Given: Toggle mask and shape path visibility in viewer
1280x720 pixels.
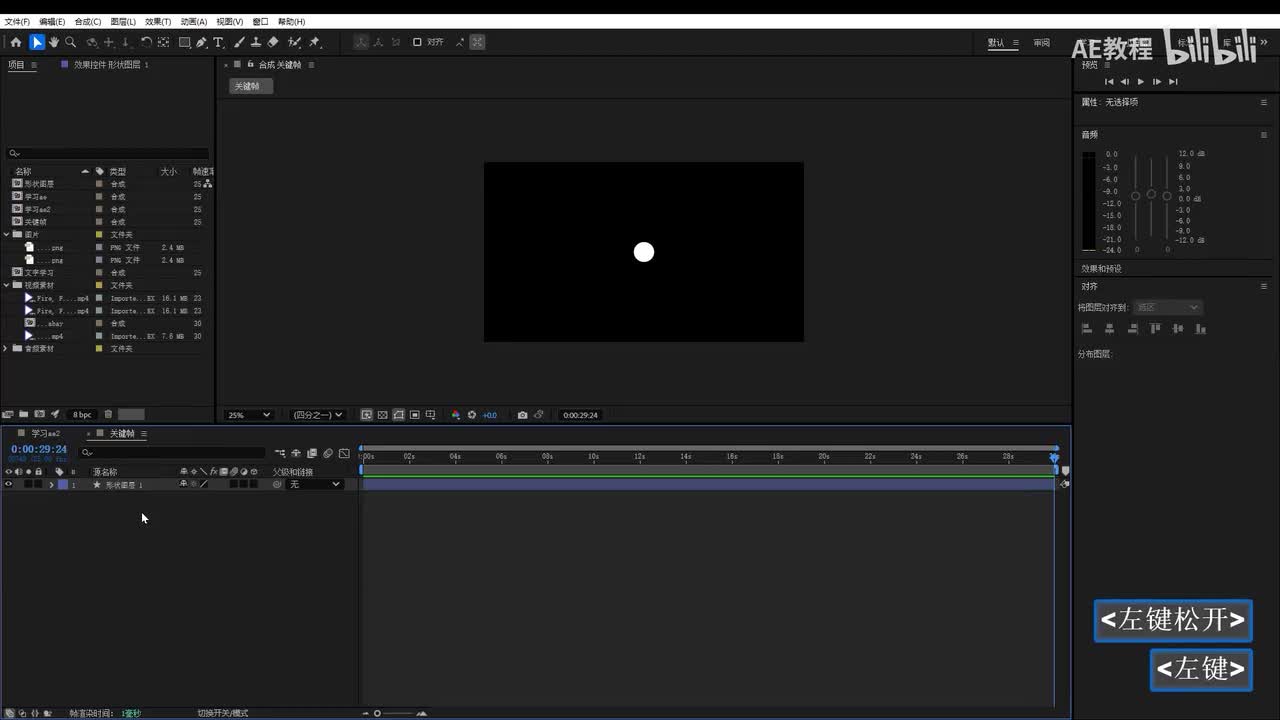Looking at the screenshot, I should tap(398, 415).
